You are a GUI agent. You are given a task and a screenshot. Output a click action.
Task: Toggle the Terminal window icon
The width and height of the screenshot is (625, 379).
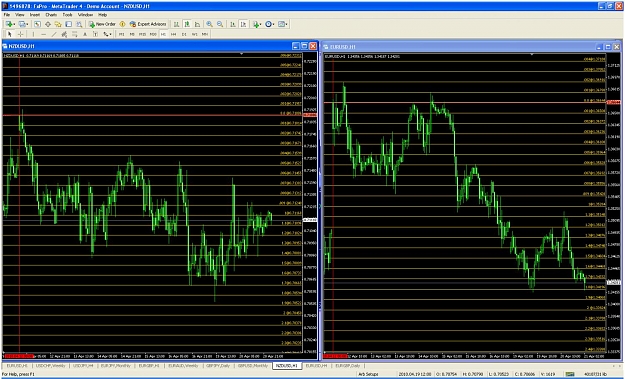[69, 24]
